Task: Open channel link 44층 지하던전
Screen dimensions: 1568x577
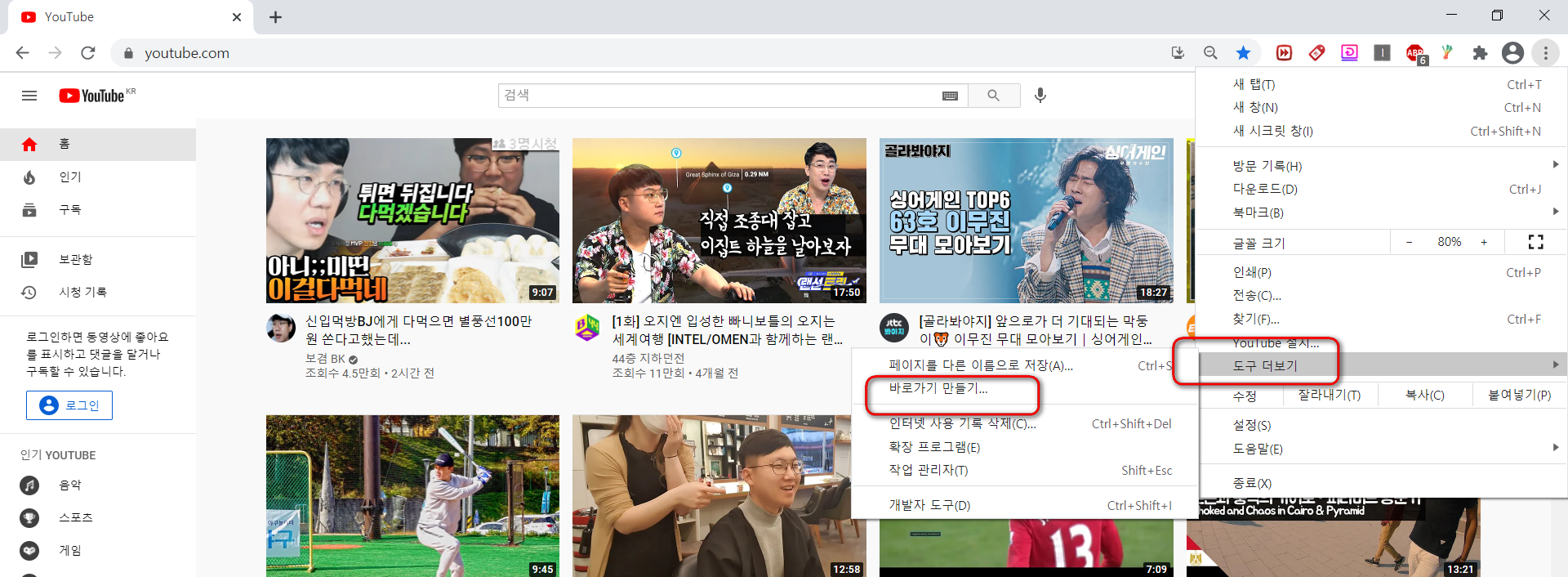Action: [648, 359]
